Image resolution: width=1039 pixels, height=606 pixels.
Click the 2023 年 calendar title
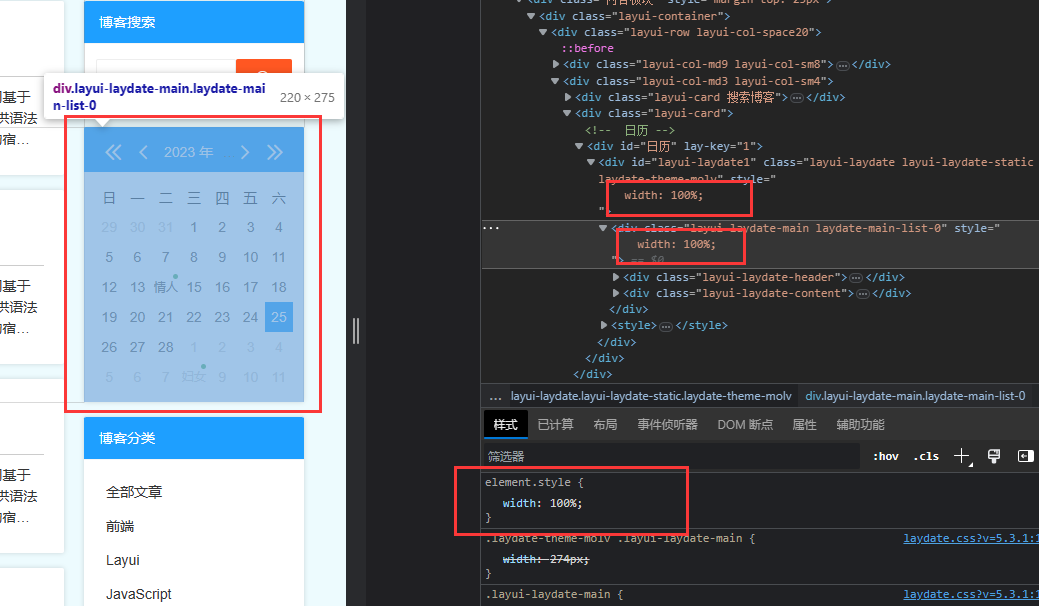(x=189, y=152)
